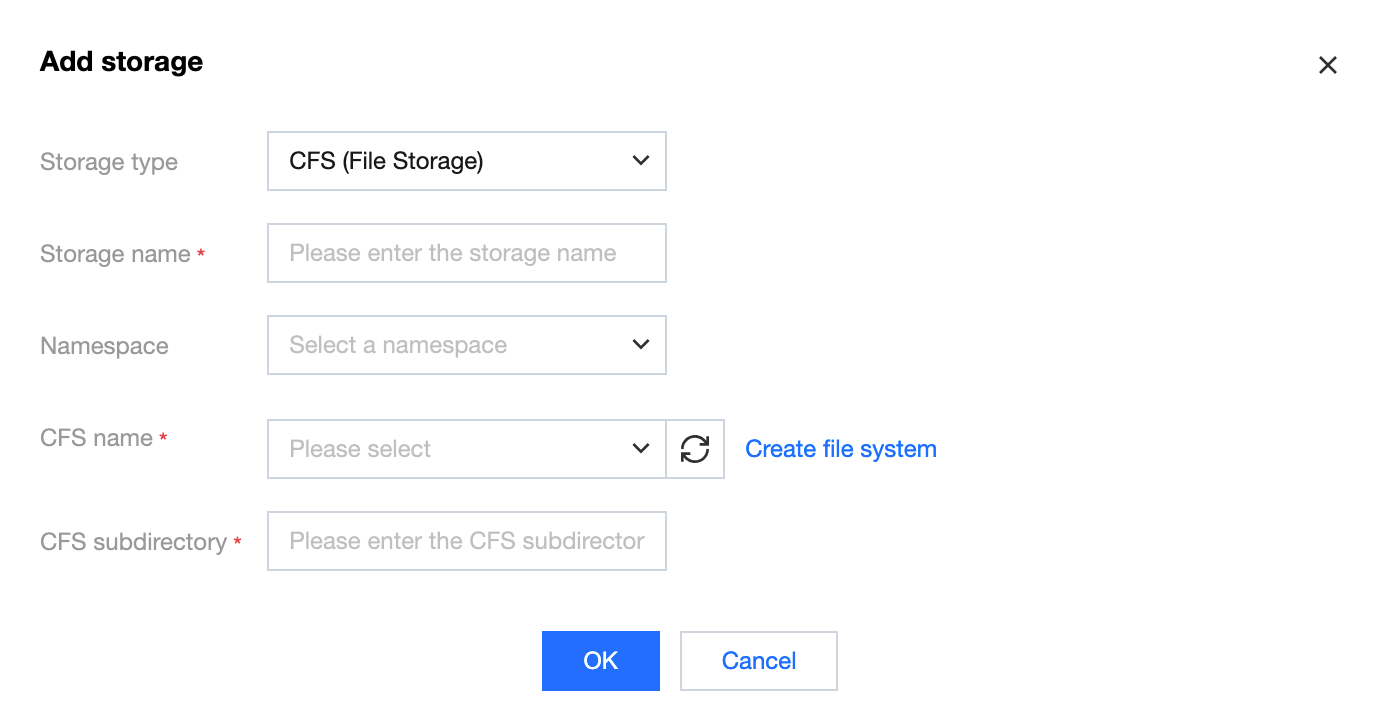Screen dimensions: 1374x728
Task: Click the 'Add storage' dialog title
Action: (x=121, y=62)
